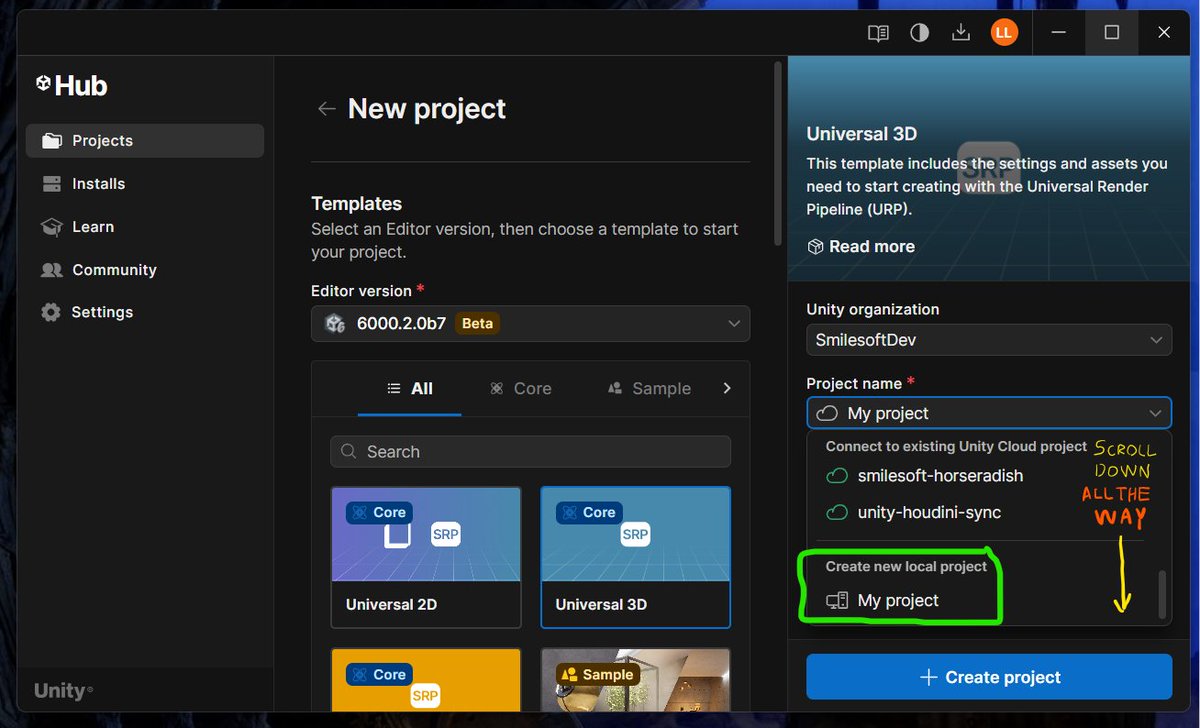Click the Unity logo at sidebar bottom
Viewport: 1200px width, 728px height.
click(x=63, y=691)
